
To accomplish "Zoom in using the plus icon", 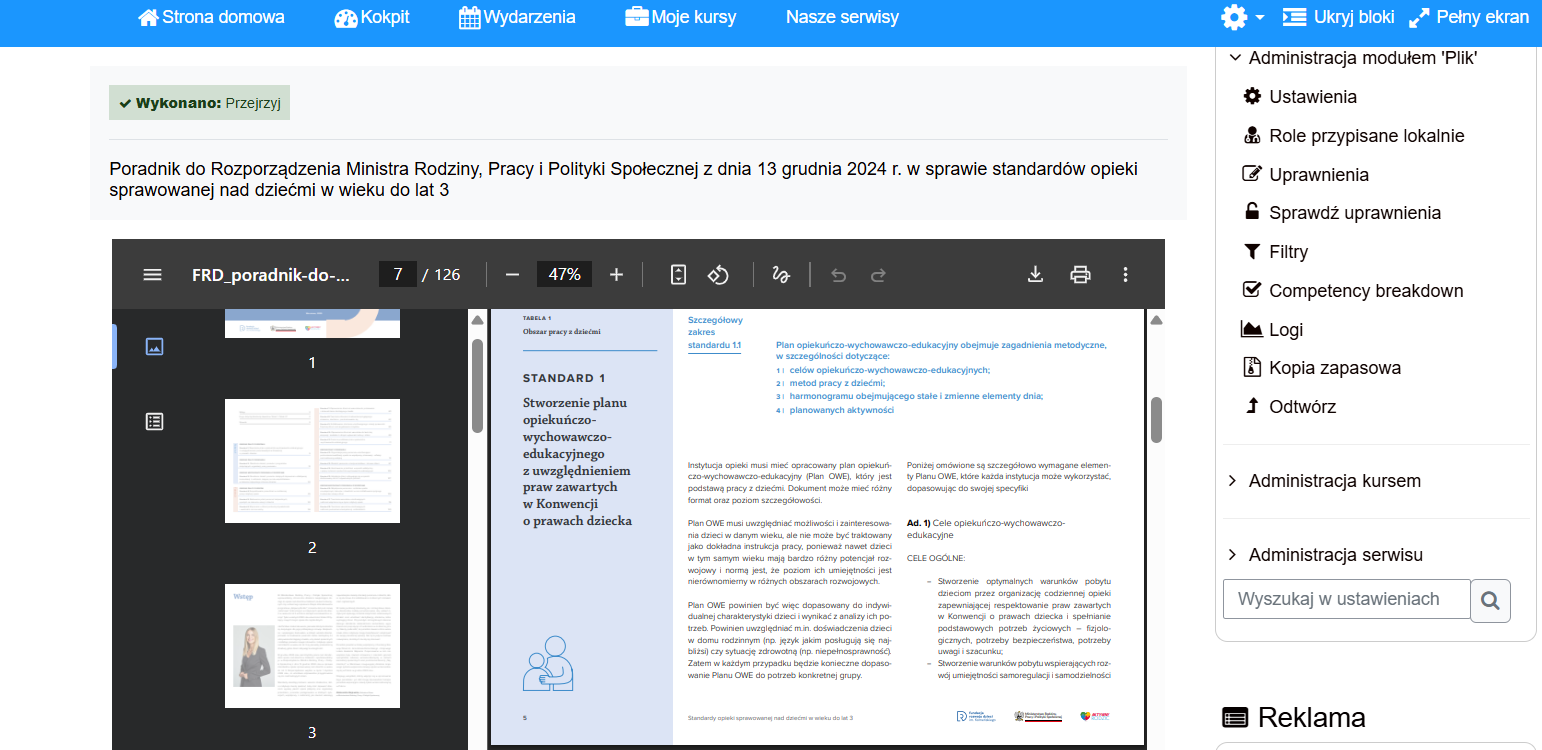I will [x=616, y=274].
